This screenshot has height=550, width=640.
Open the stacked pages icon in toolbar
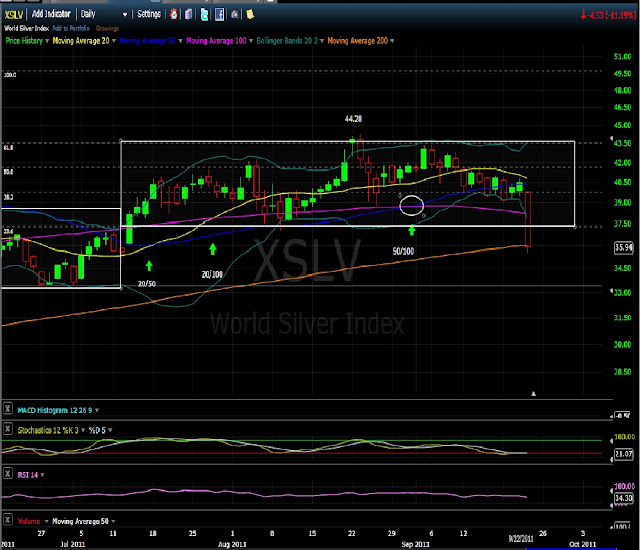pos(189,14)
